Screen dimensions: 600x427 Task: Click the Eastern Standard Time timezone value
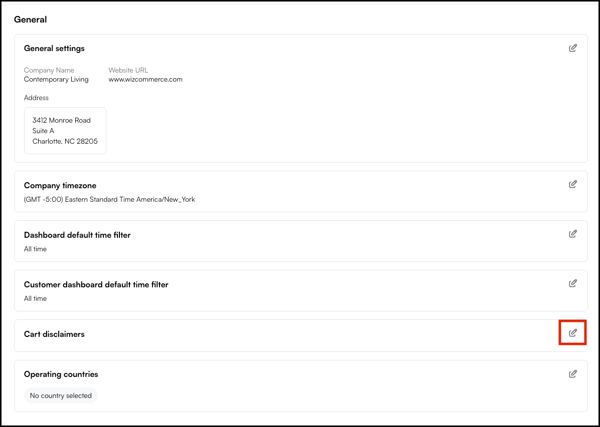point(109,200)
